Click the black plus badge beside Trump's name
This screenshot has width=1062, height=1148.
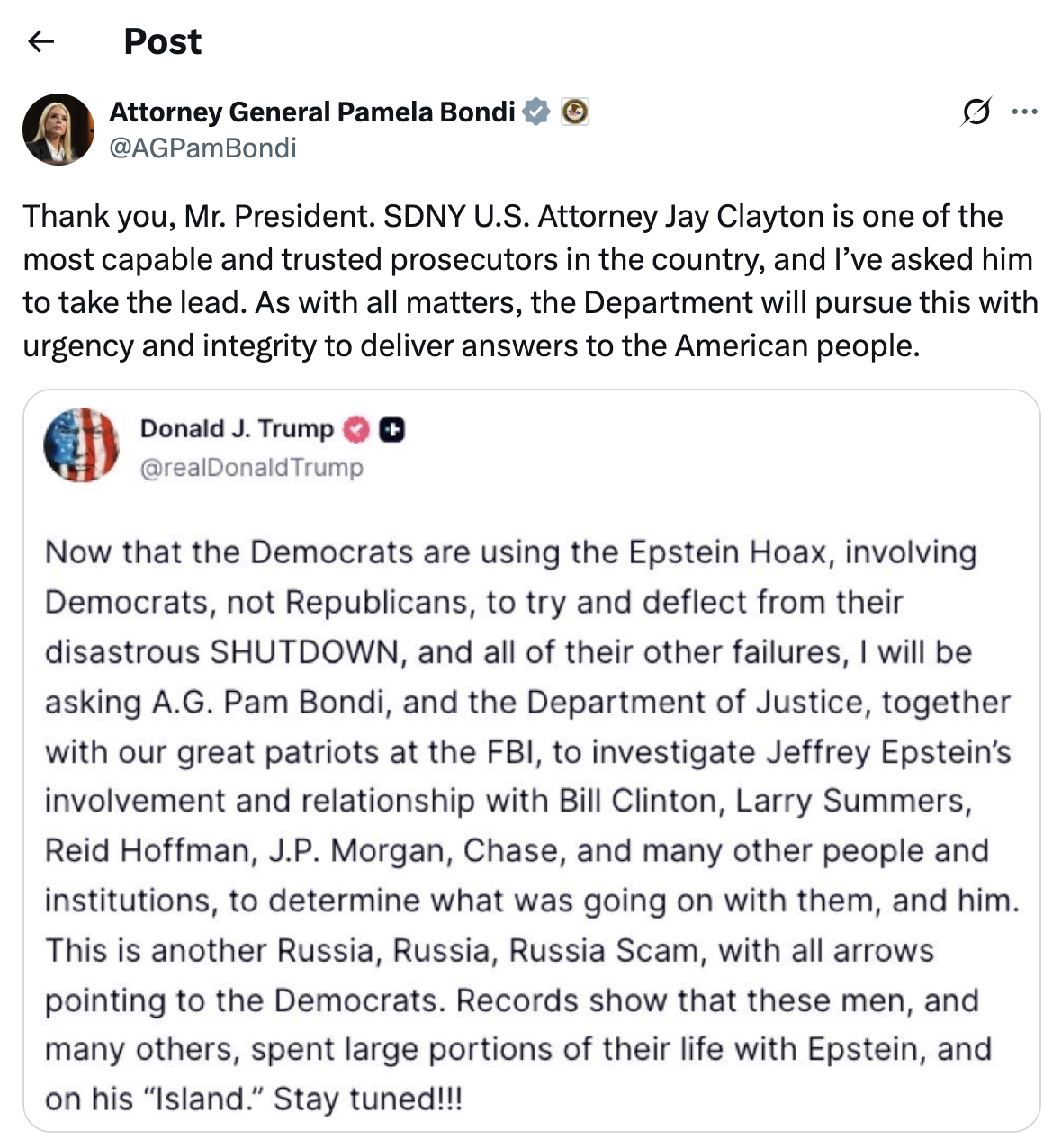click(x=391, y=430)
